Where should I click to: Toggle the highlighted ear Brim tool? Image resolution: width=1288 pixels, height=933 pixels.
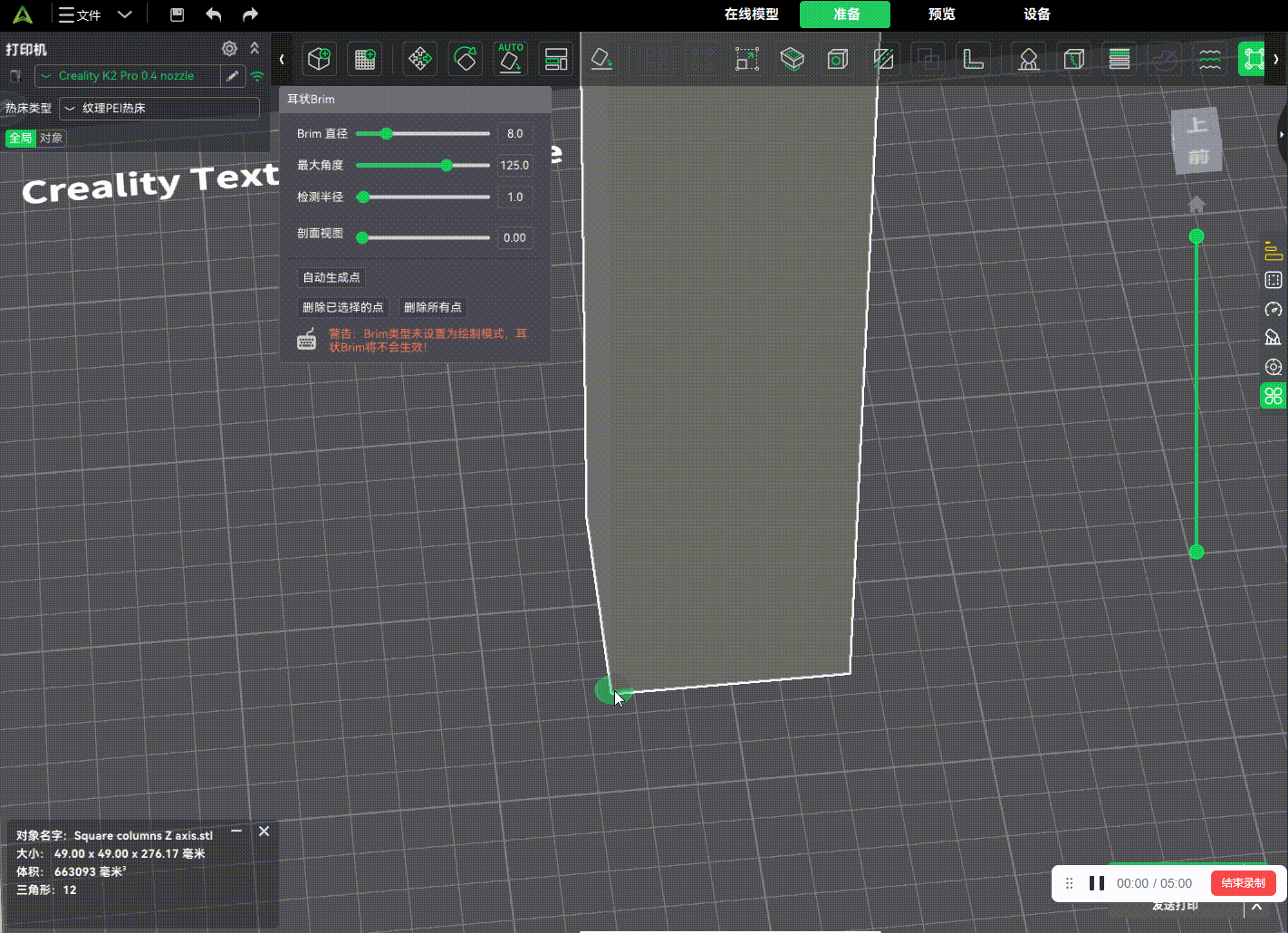pyautogui.click(x=1254, y=59)
